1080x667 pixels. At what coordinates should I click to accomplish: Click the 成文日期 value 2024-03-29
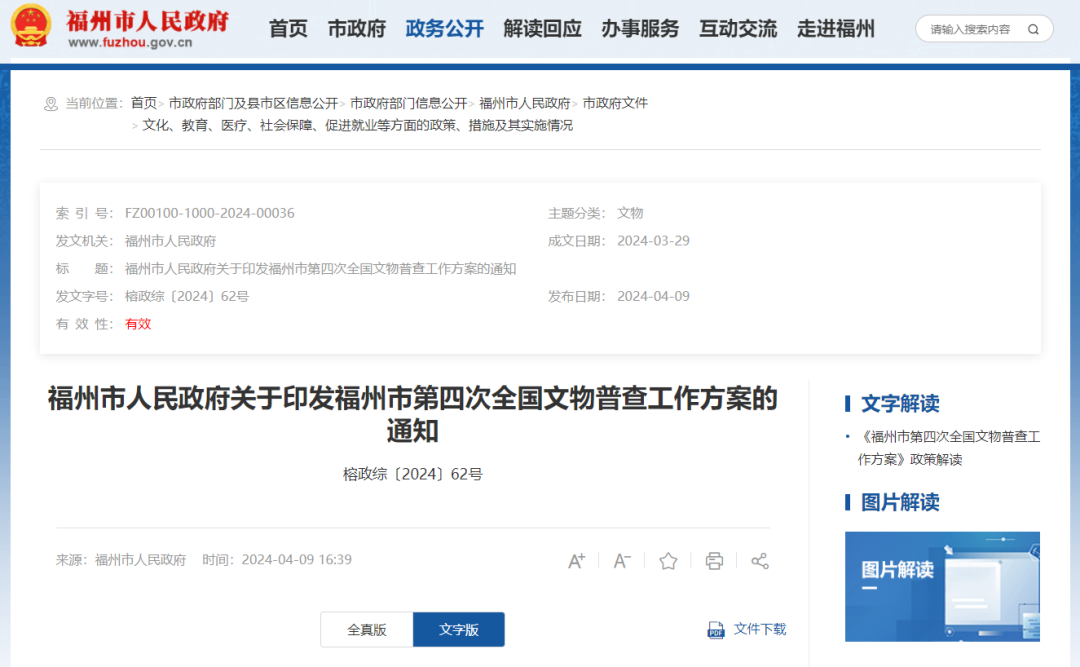coord(653,241)
